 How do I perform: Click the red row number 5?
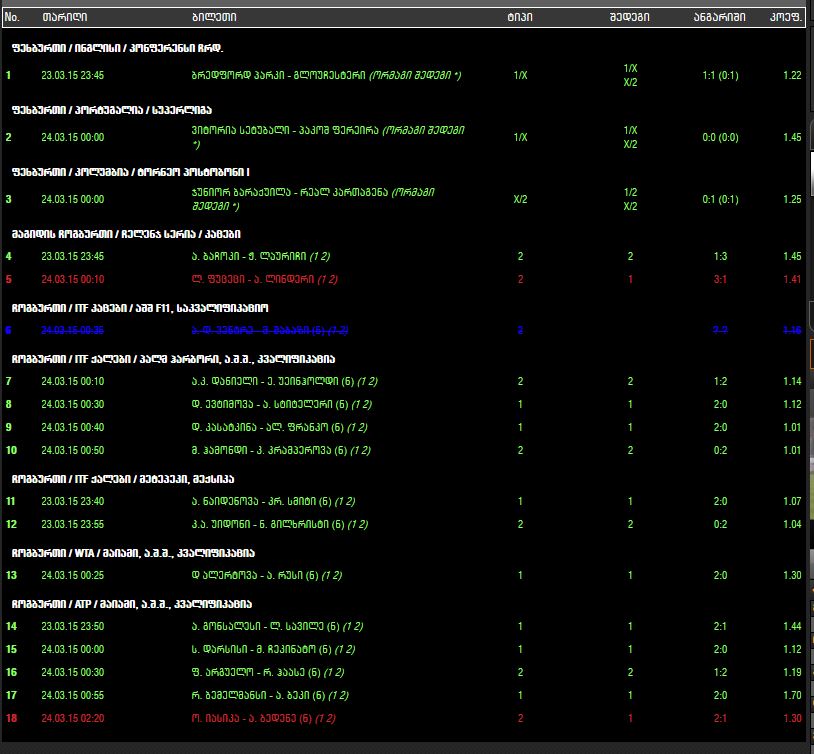pyautogui.click(x=9, y=279)
